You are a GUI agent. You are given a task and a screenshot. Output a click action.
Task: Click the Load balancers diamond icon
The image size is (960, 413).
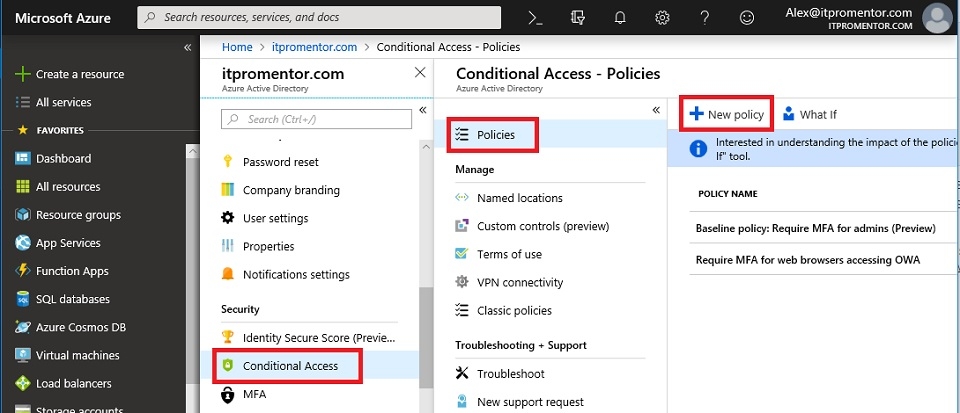pos(23,384)
